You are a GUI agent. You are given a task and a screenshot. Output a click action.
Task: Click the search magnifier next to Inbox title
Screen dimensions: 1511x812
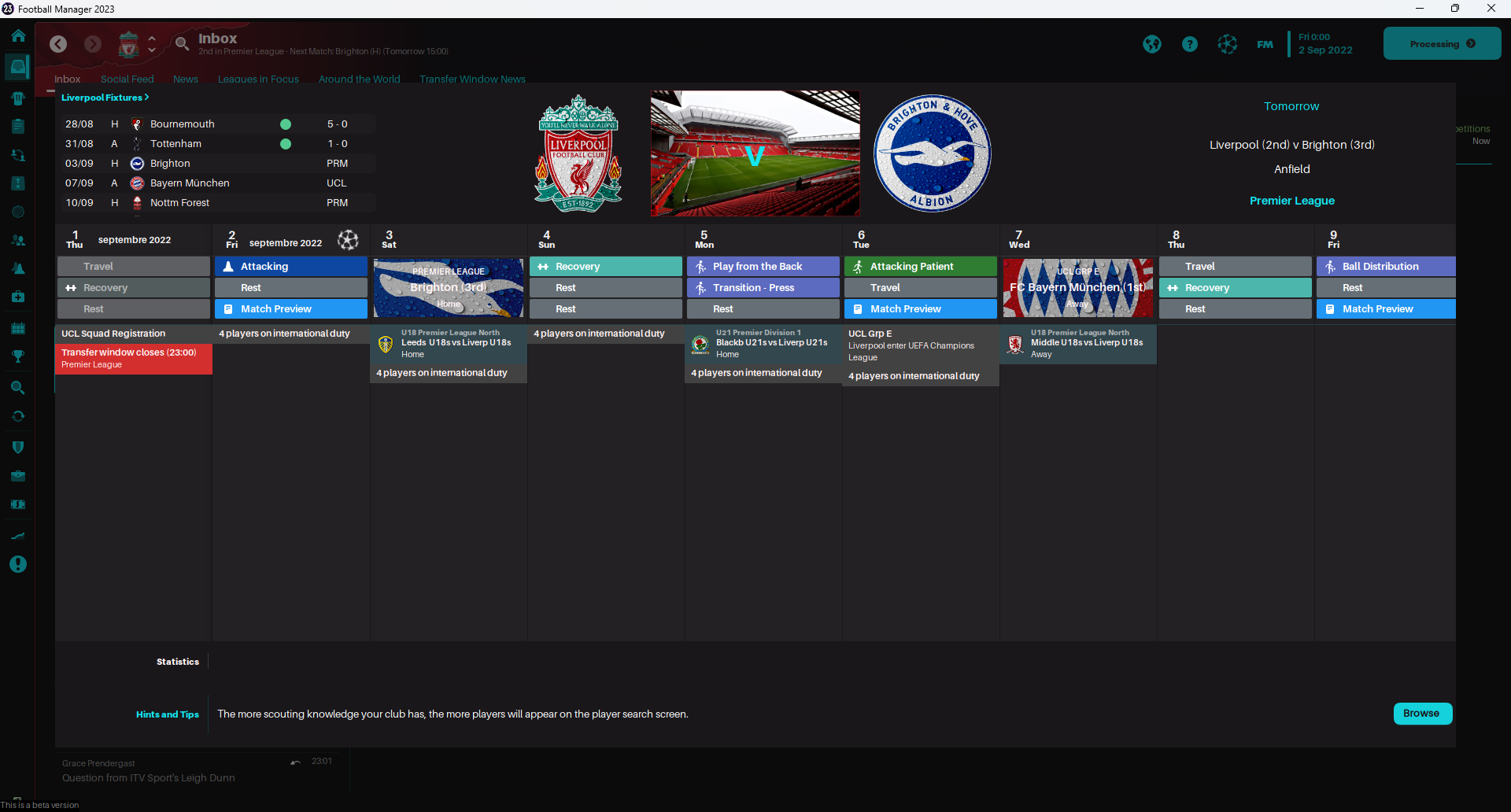pos(182,44)
